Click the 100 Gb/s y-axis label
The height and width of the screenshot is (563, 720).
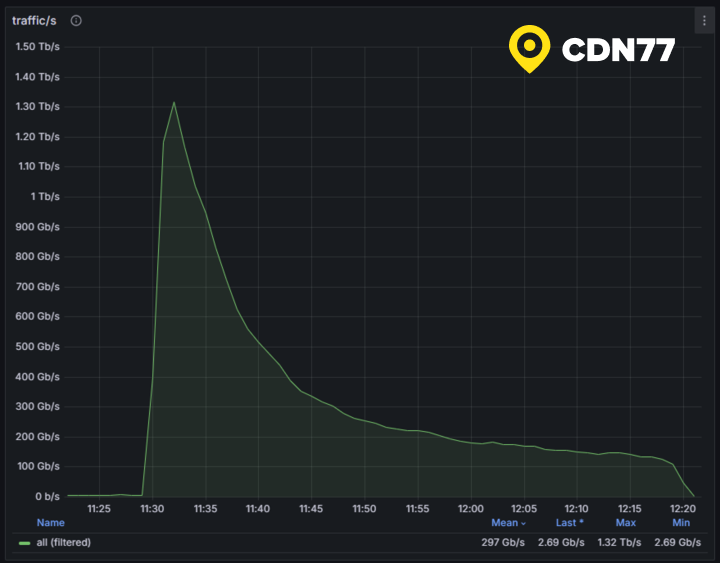37,467
